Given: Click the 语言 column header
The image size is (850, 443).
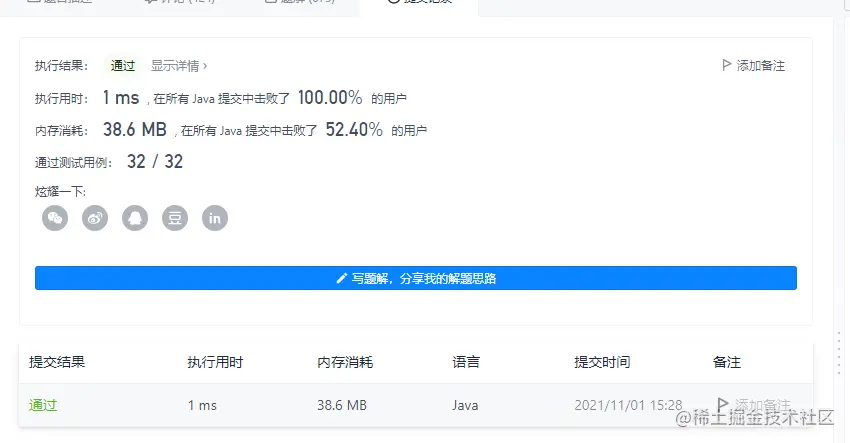Looking at the screenshot, I should pyautogui.click(x=466, y=362).
